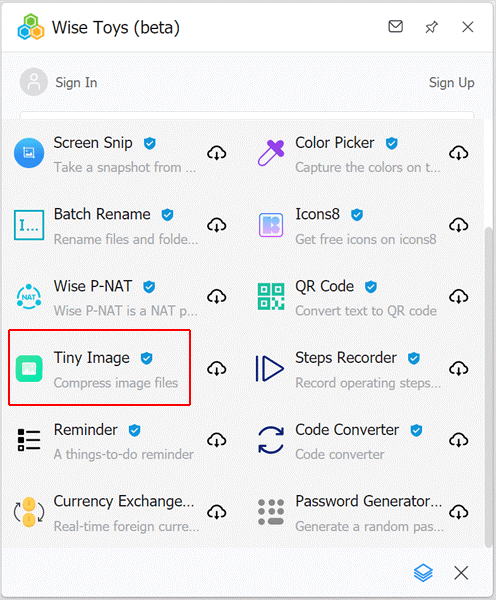Open the Password Generator keypad icon

click(271, 512)
